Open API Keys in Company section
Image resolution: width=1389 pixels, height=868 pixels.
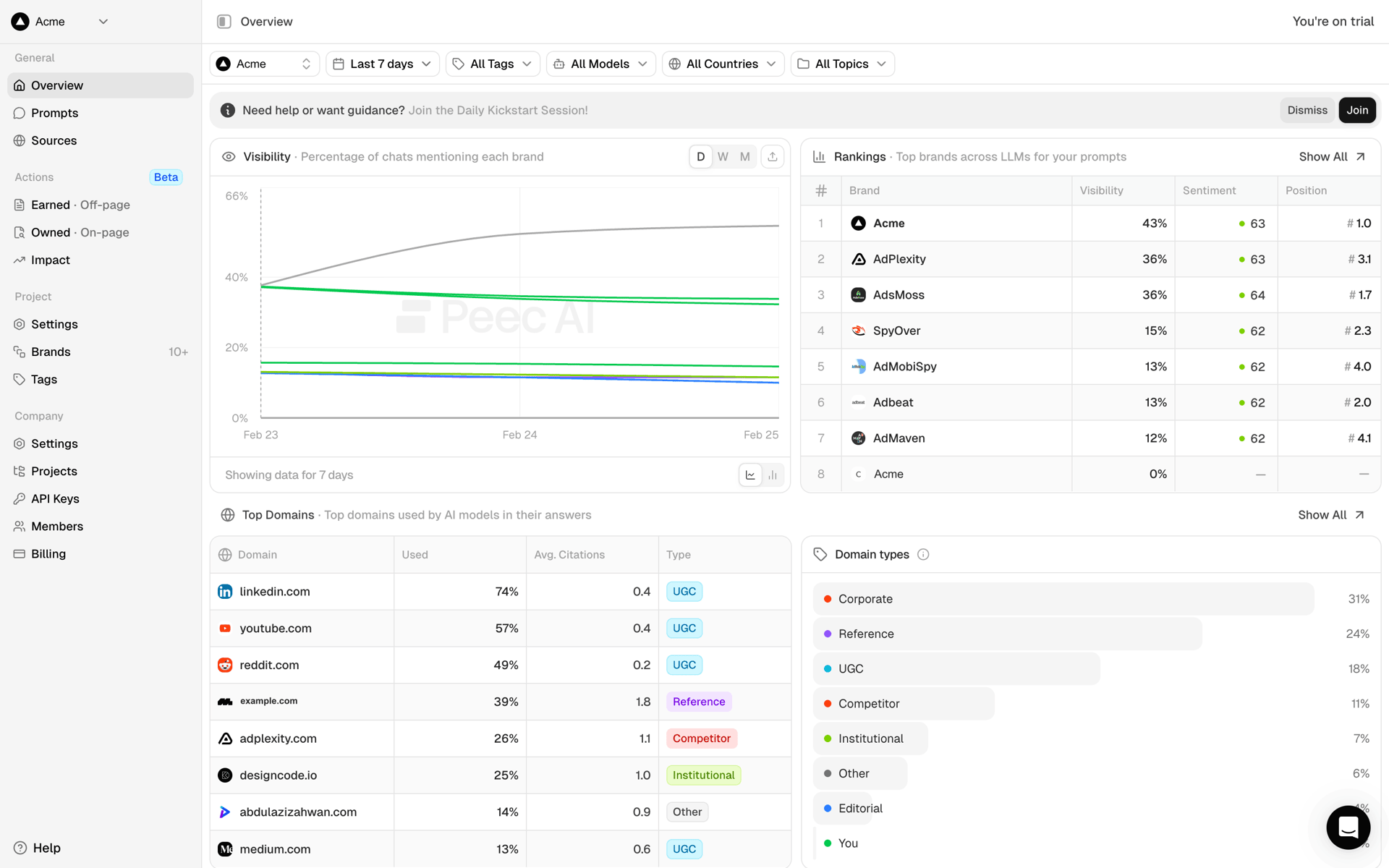click(101, 498)
